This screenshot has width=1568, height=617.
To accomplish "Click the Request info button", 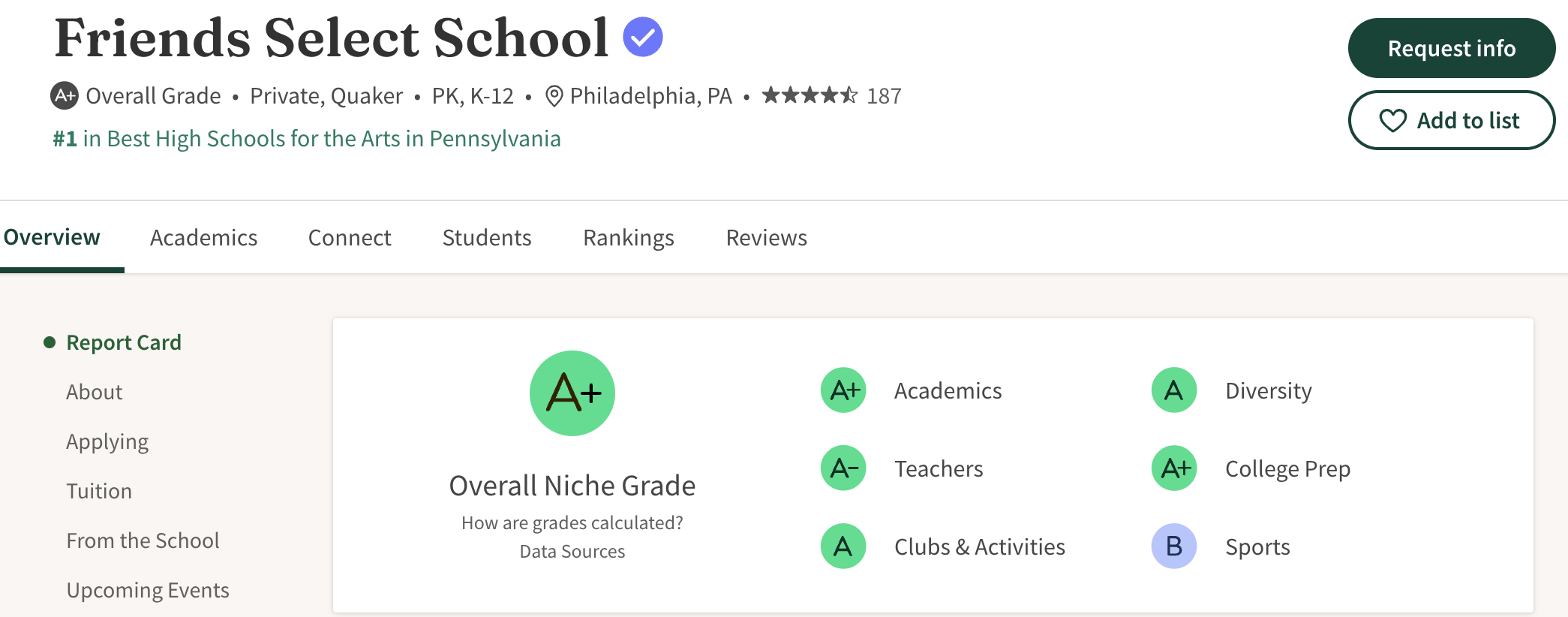I will pyautogui.click(x=1451, y=48).
